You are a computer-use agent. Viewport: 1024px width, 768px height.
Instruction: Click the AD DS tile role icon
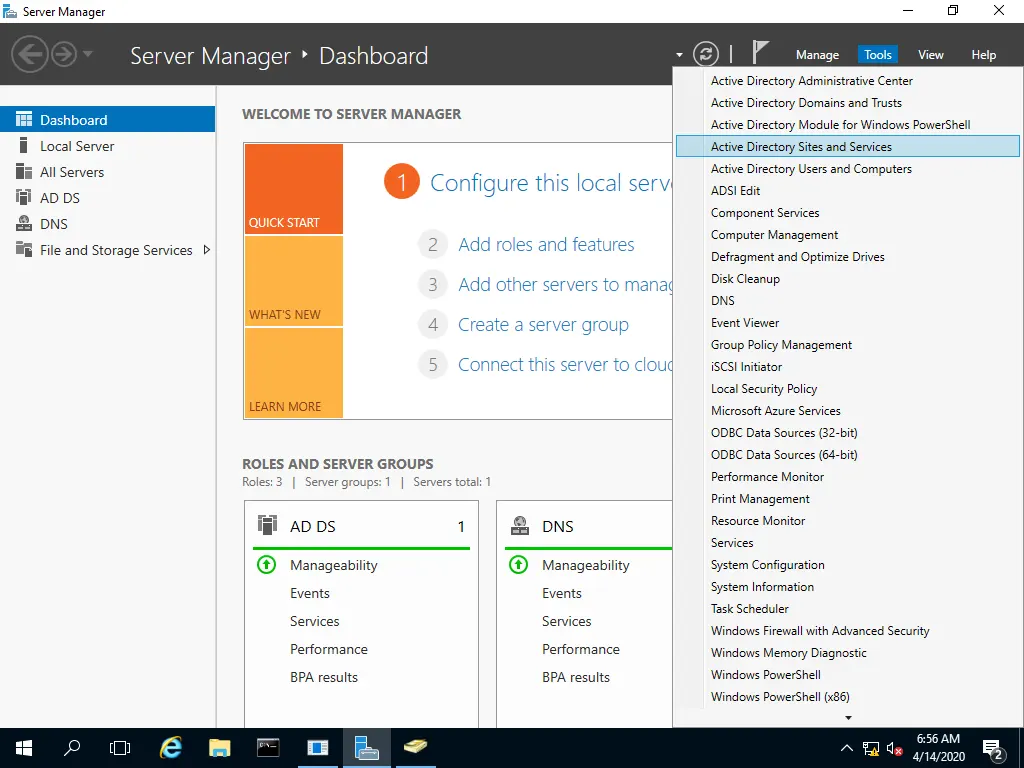(267, 526)
